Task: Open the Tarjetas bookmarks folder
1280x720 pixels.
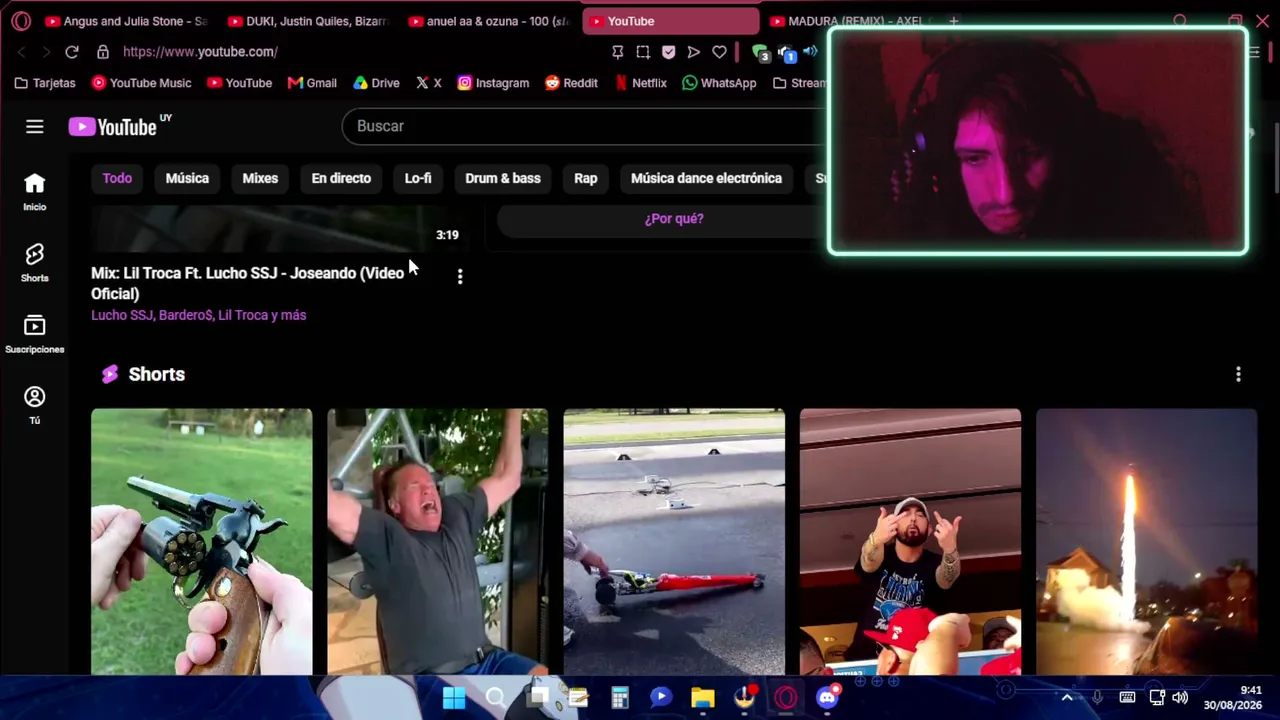Action: 45,83
